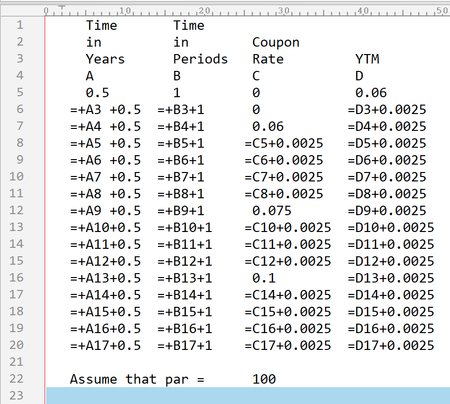Click line number 1 in the gutter
450x404 pixels.
click(x=20, y=25)
